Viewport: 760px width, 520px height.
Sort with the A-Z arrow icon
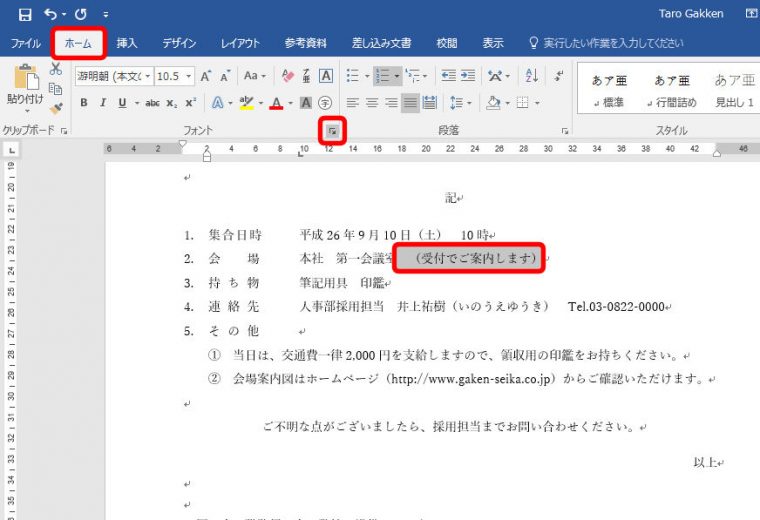(532, 76)
